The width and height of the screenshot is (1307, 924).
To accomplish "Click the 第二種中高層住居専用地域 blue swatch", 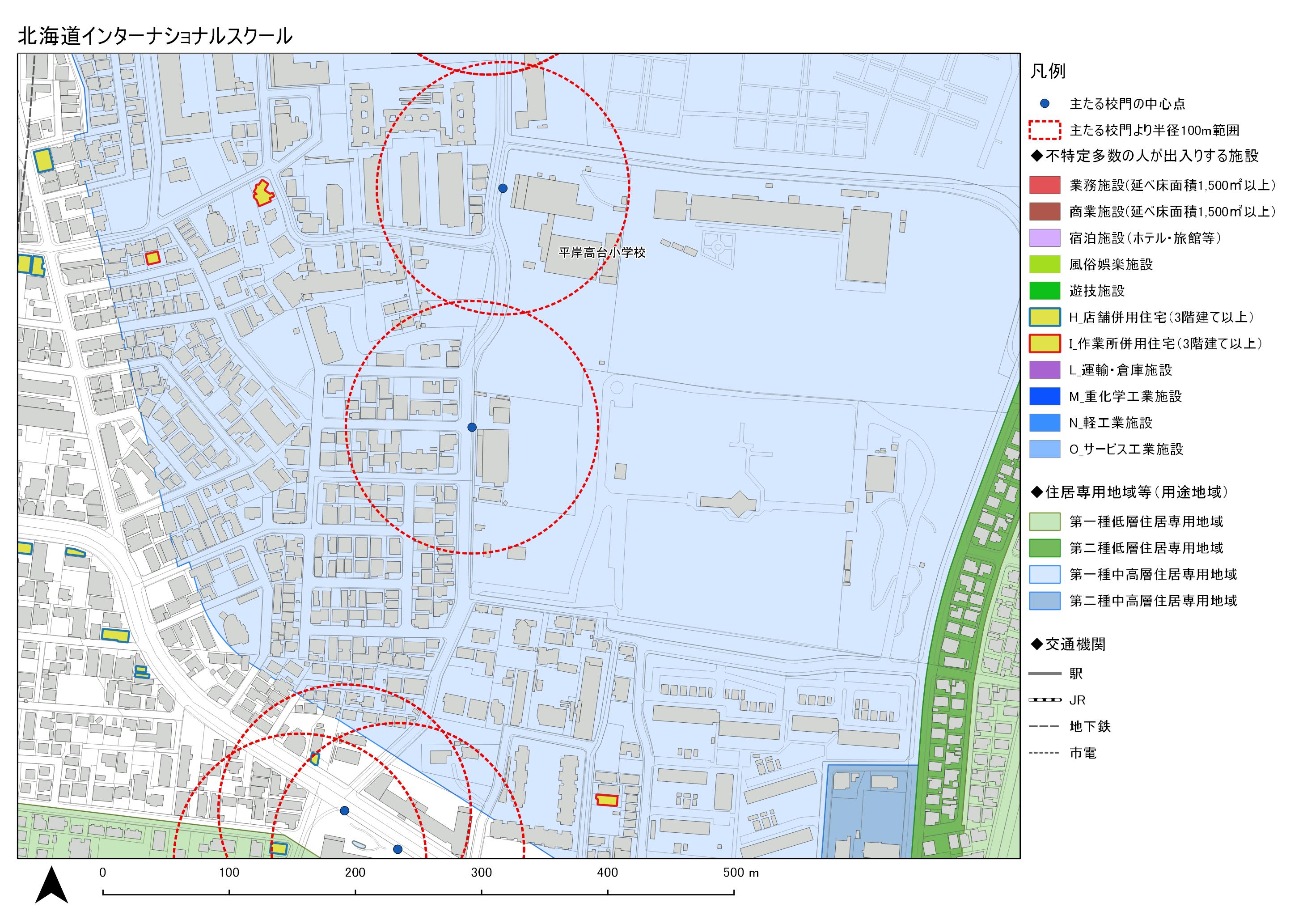I will (1045, 601).
